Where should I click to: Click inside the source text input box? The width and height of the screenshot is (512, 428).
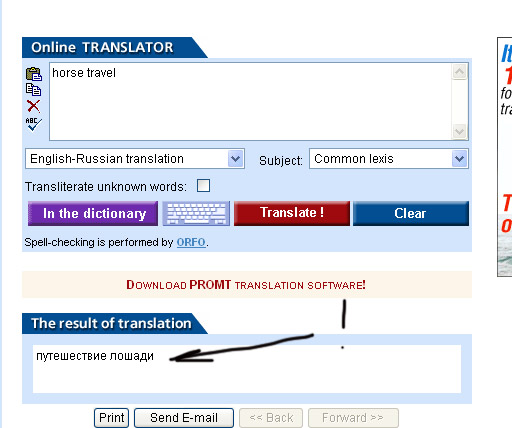[x=251, y=101]
